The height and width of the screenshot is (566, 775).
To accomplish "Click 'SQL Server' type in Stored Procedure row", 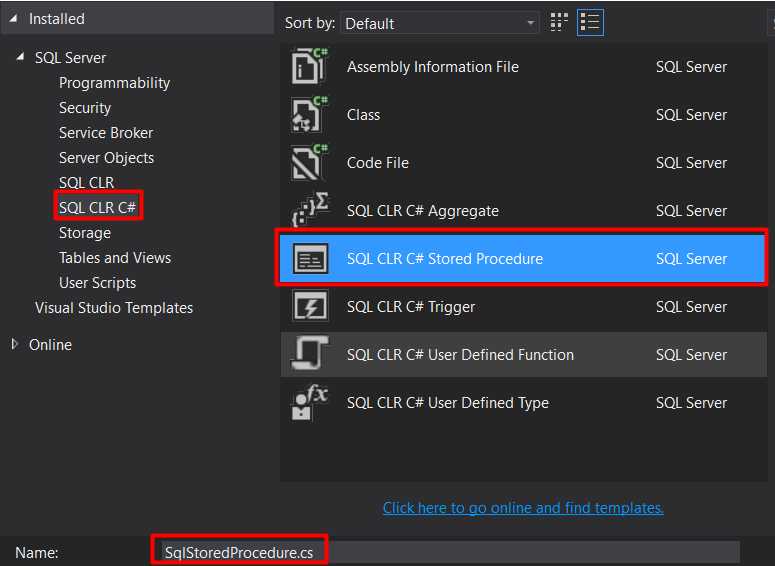I will (691, 259).
